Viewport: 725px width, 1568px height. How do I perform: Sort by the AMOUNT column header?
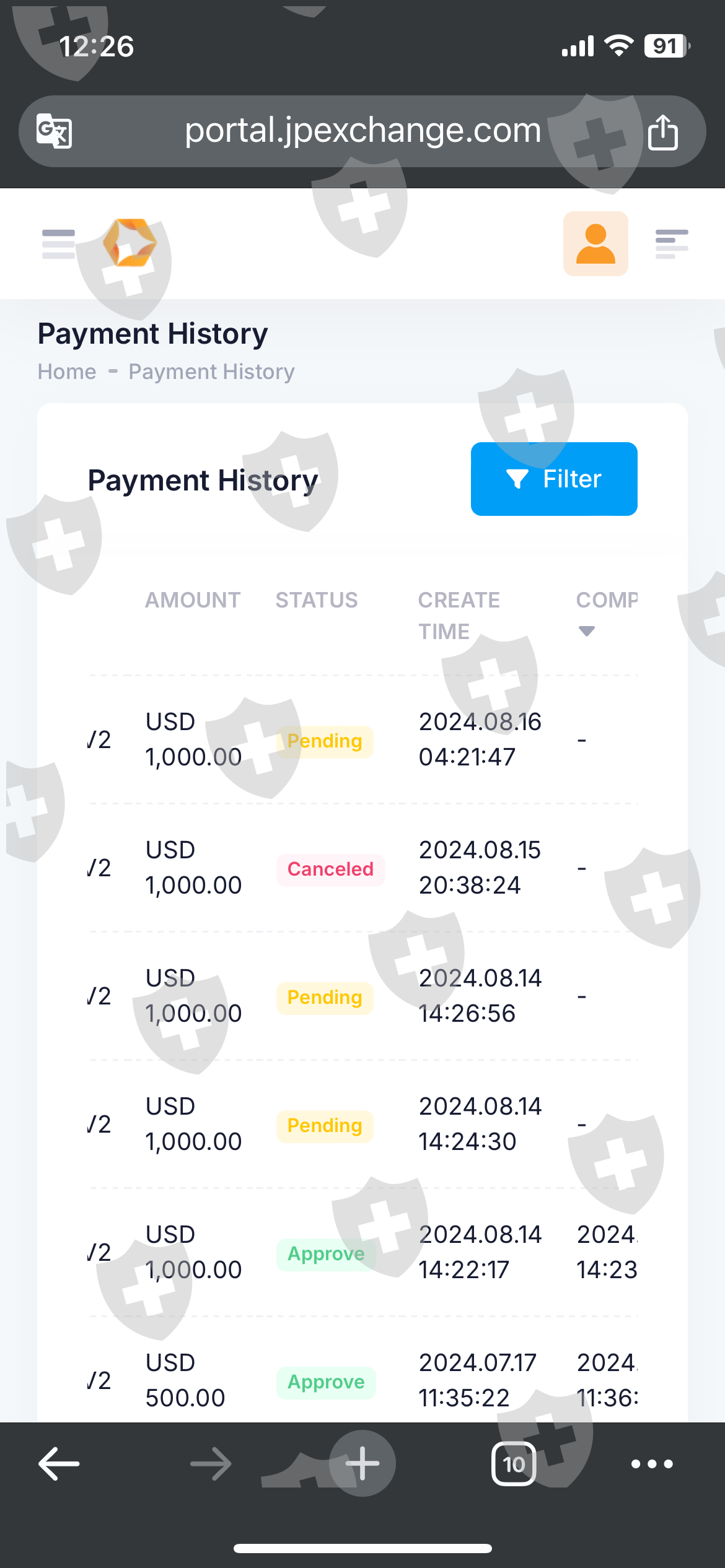pyautogui.click(x=193, y=600)
